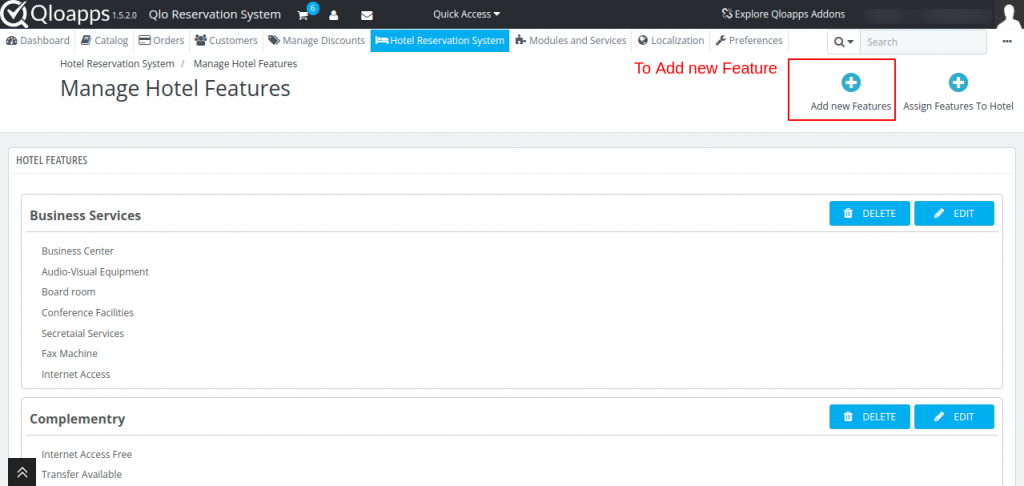Open the Preferences menu
The width and height of the screenshot is (1024, 486).
749,40
